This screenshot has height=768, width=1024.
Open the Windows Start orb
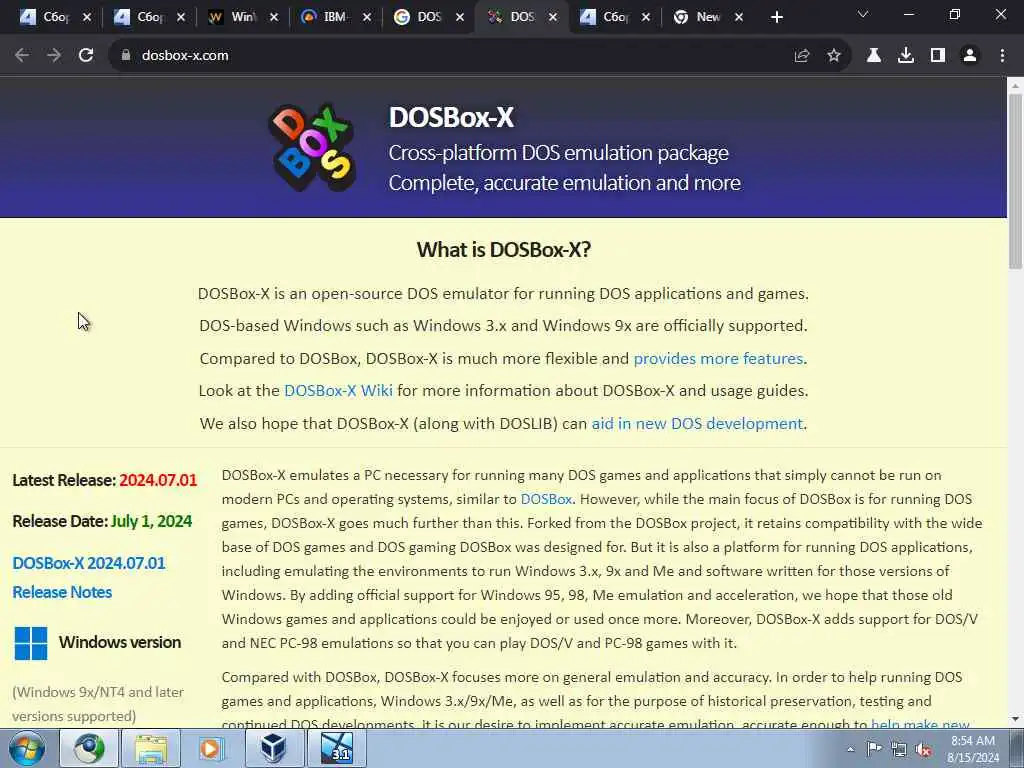[27, 748]
